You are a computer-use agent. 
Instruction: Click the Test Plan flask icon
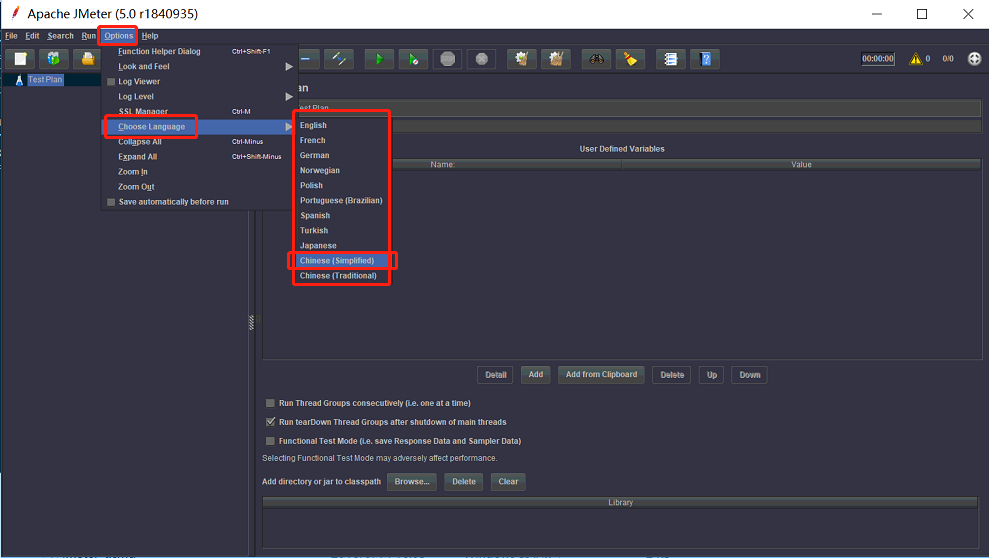19,80
